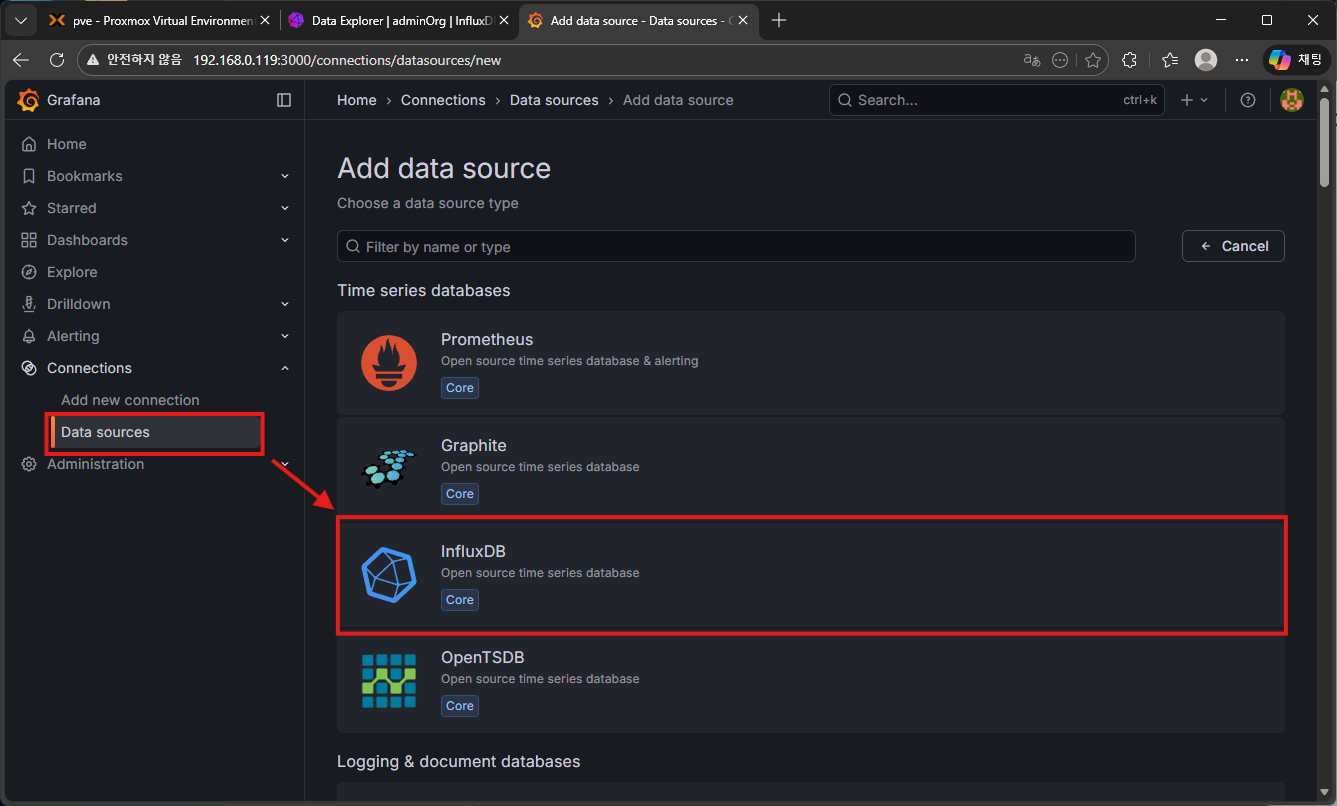The width and height of the screenshot is (1337, 806).
Task: Select the Prometheus data source card
Action: click(811, 363)
